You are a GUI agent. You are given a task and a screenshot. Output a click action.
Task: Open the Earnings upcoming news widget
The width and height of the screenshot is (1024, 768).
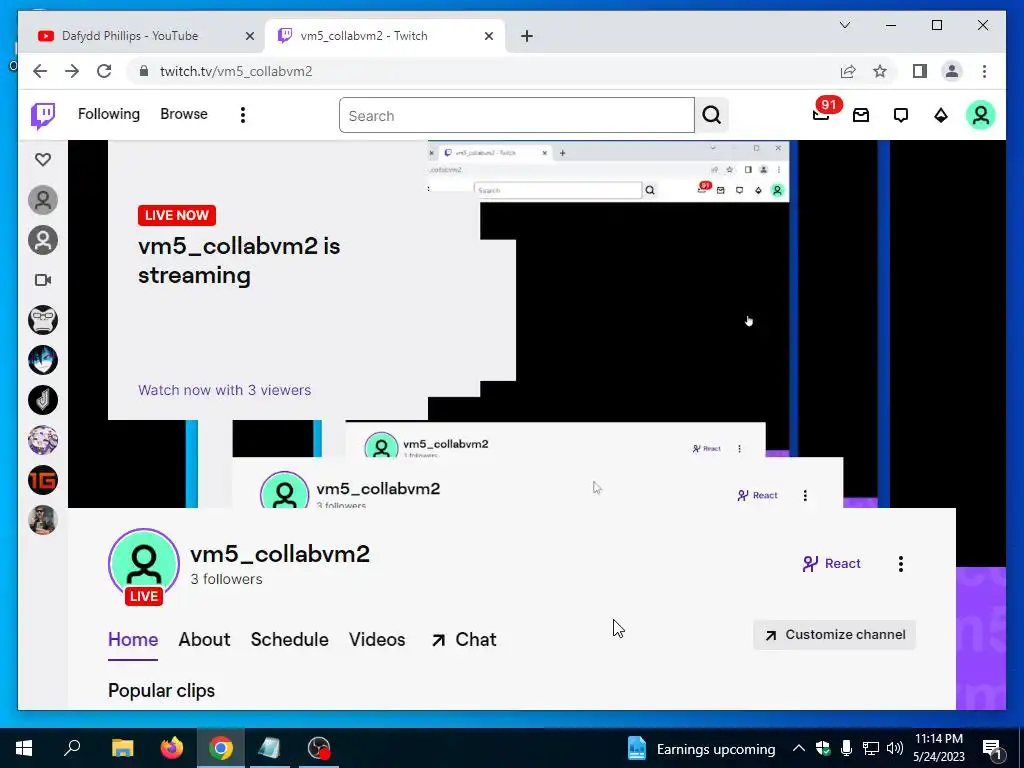point(702,748)
